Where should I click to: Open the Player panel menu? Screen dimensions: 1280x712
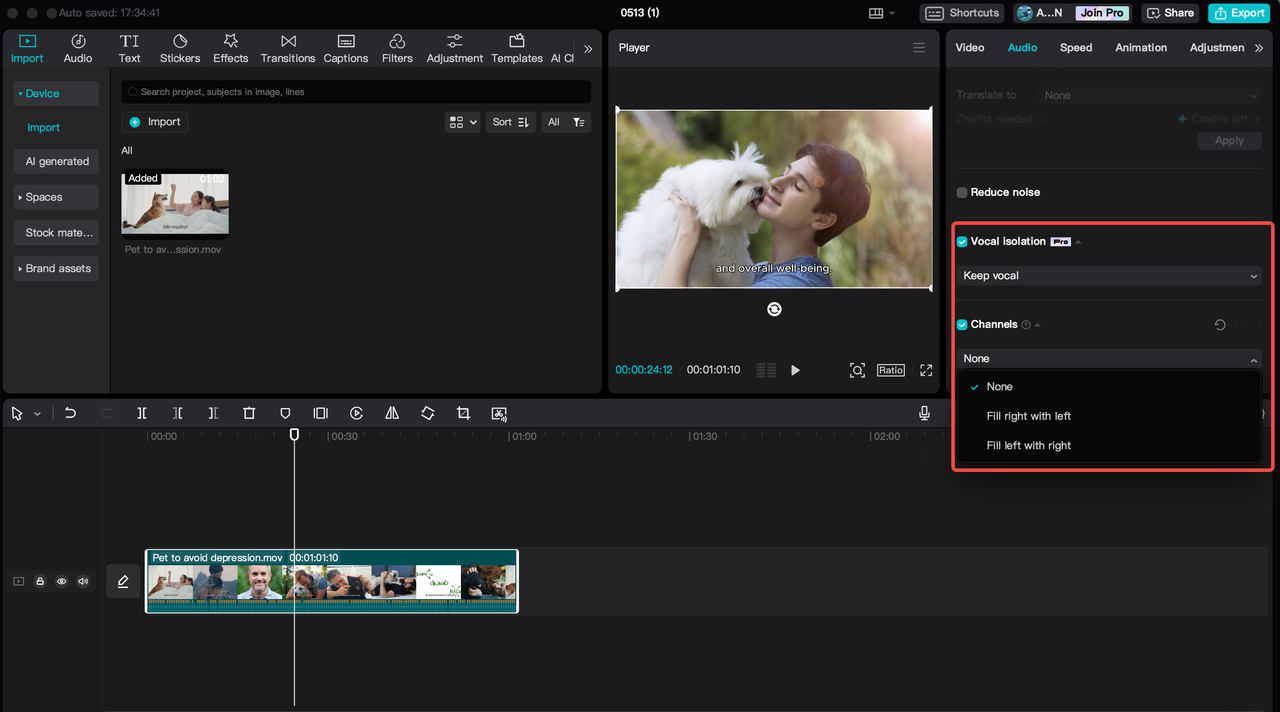pyautogui.click(x=919, y=48)
